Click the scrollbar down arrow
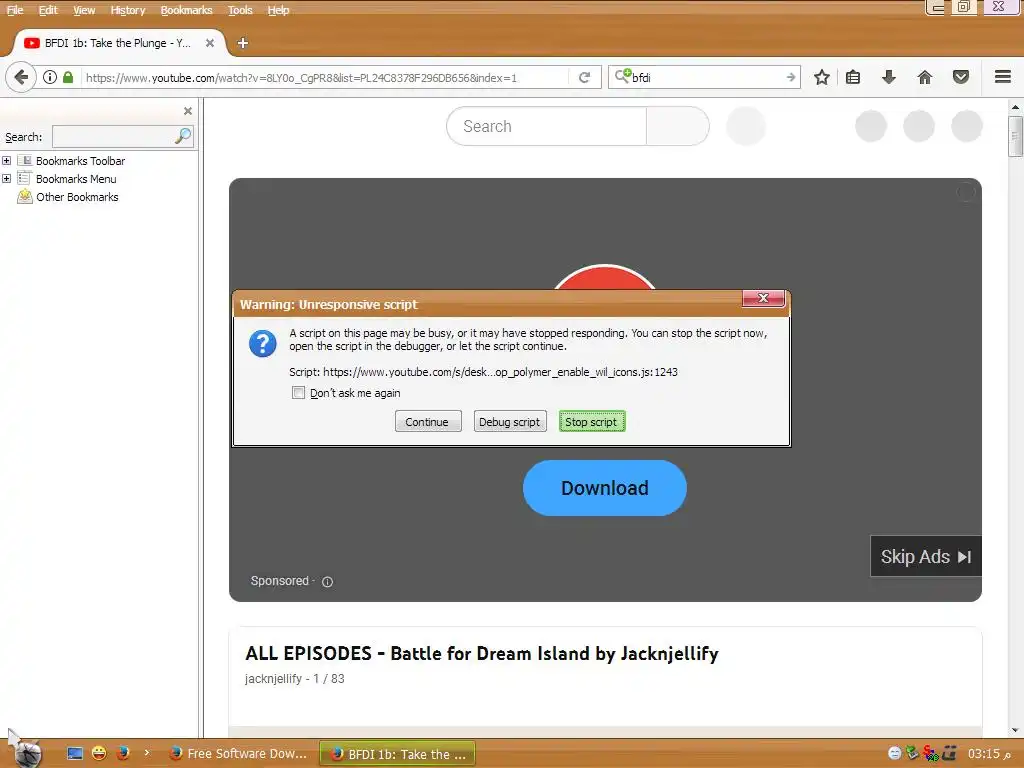Image resolution: width=1024 pixels, height=768 pixels. (x=1015, y=730)
